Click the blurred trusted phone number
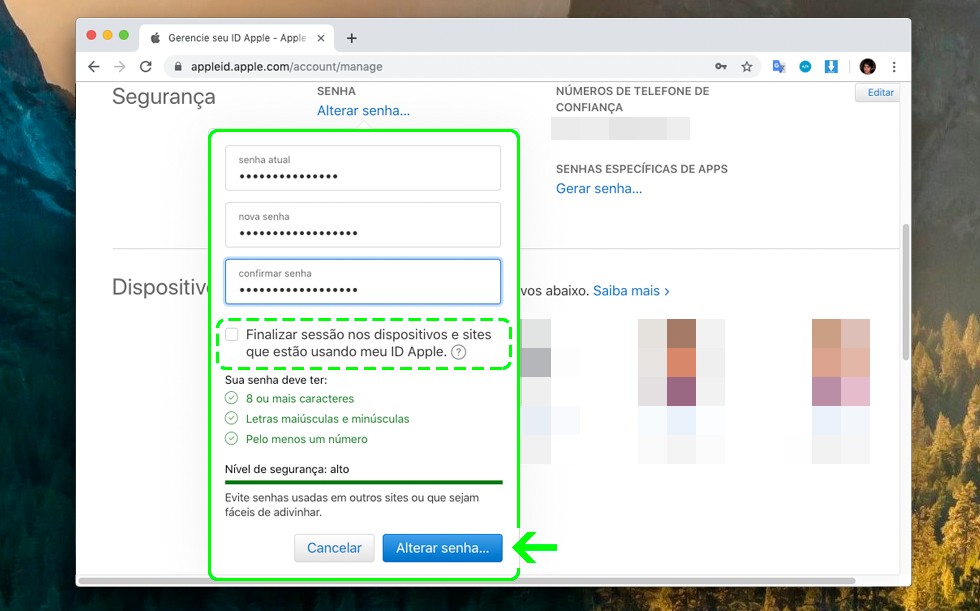The height and width of the screenshot is (611, 980). [x=620, y=128]
